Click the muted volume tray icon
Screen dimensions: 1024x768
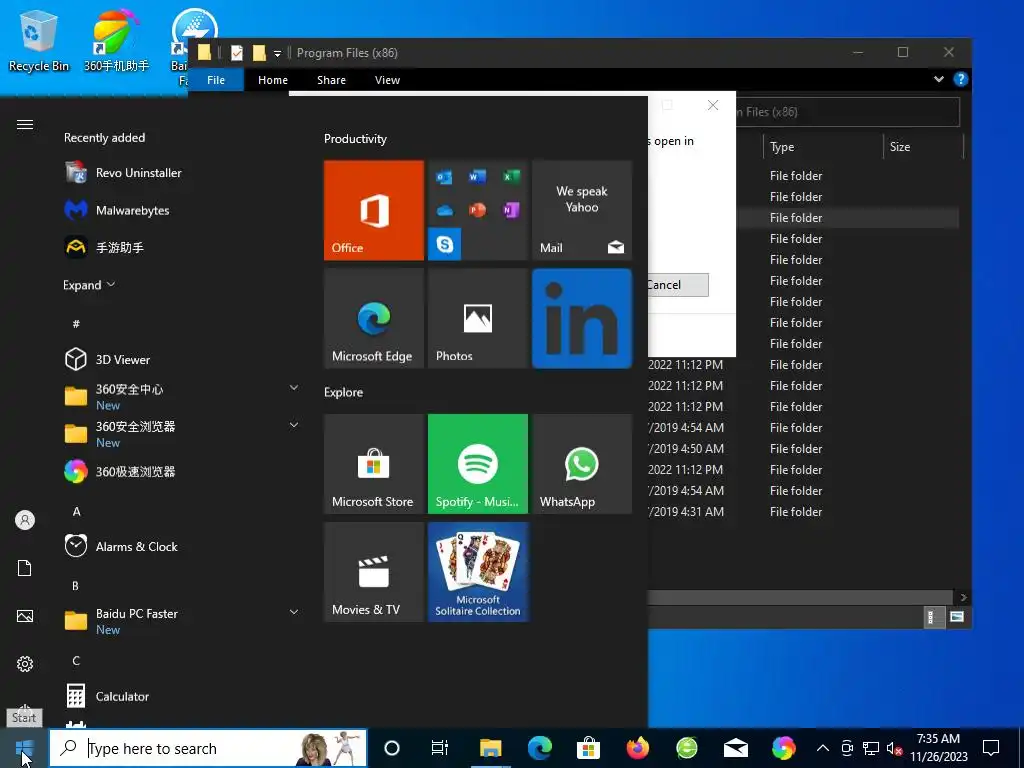pos(895,748)
